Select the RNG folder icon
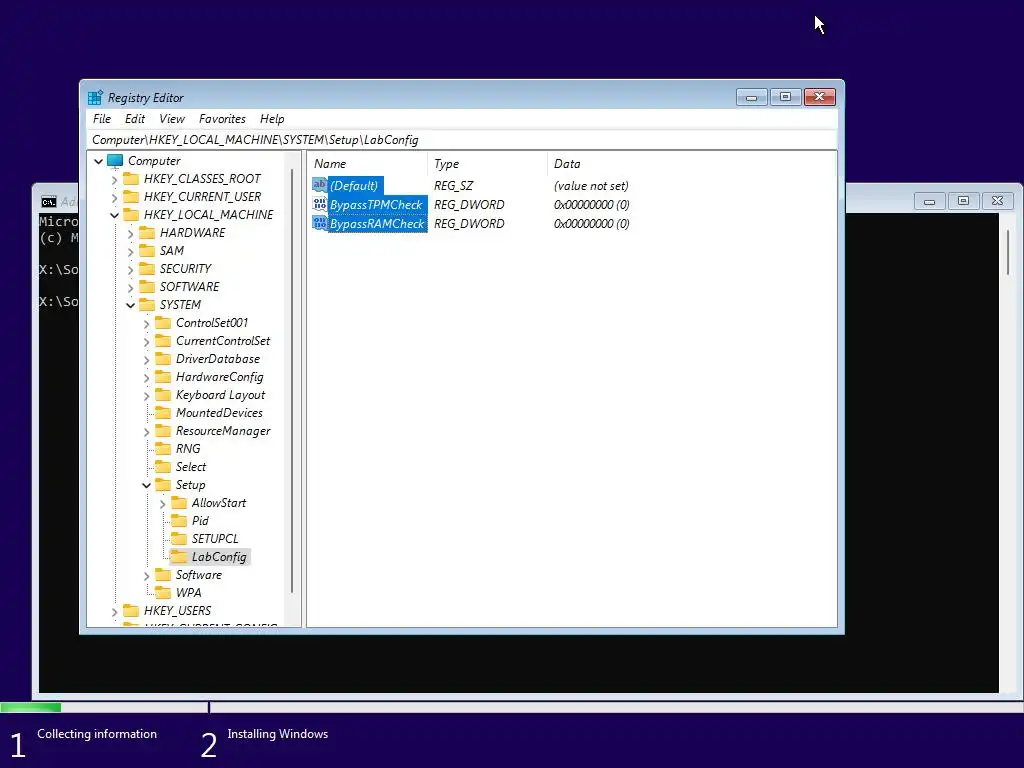This screenshot has height=768, width=1024. click(163, 449)
